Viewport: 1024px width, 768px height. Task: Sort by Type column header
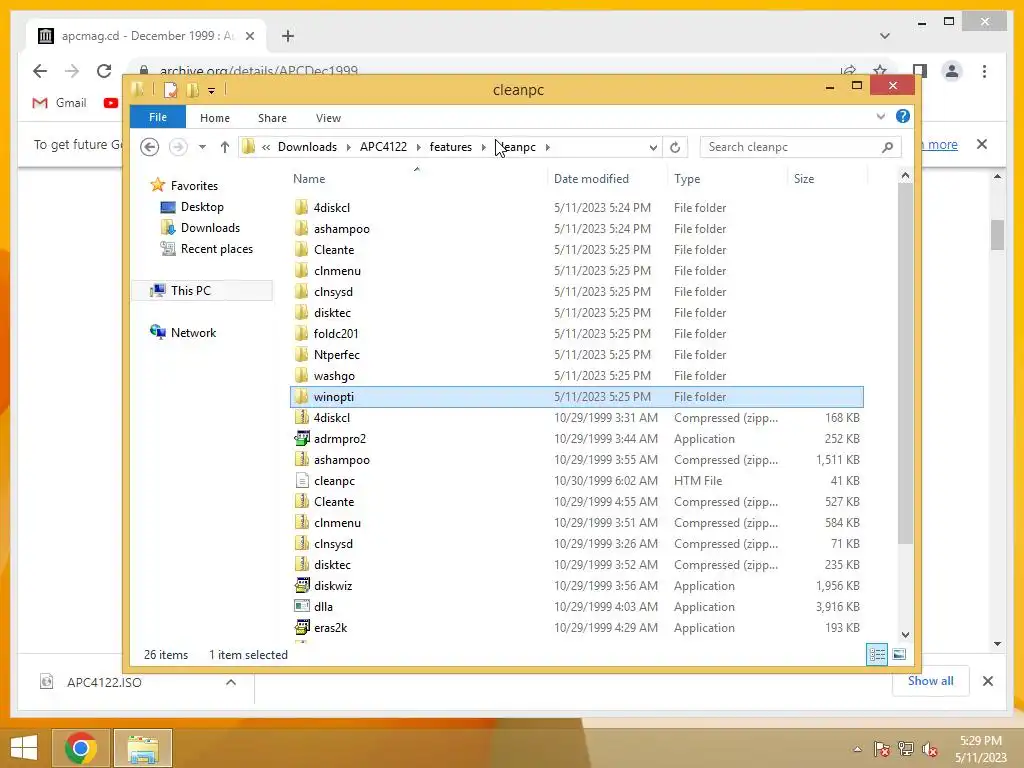pos(687,179)
